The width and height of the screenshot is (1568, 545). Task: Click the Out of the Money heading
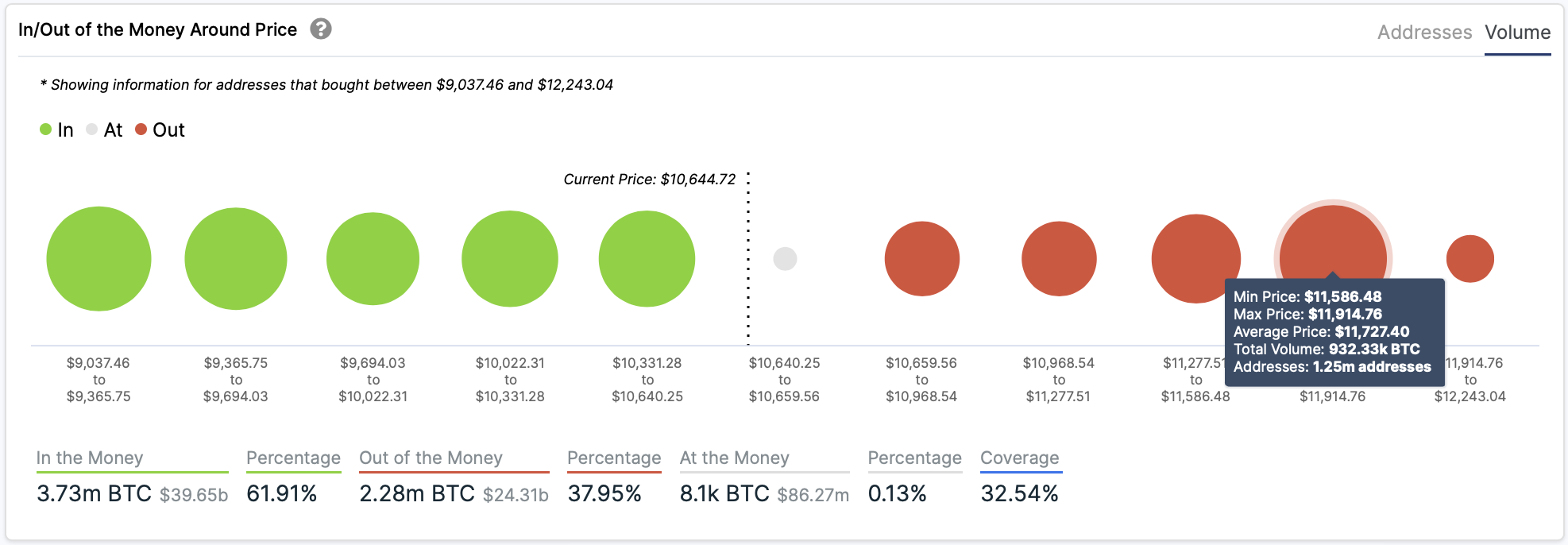click(431, 458)
